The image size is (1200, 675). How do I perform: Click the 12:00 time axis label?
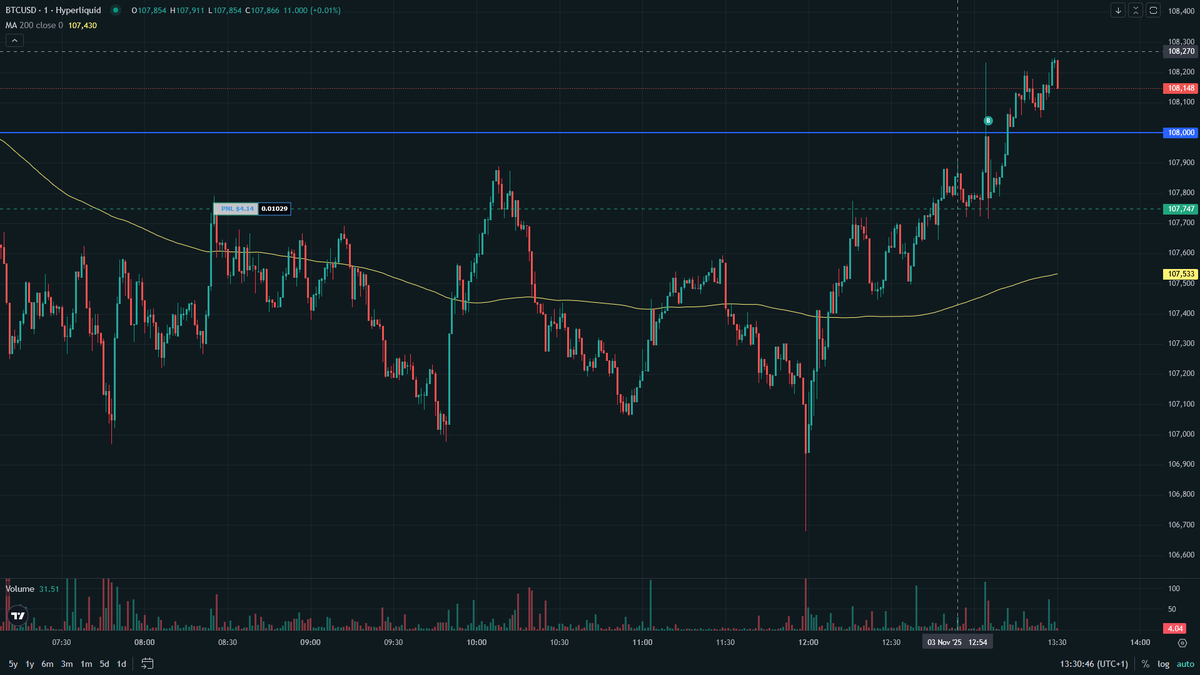click(x=808, y=642)
